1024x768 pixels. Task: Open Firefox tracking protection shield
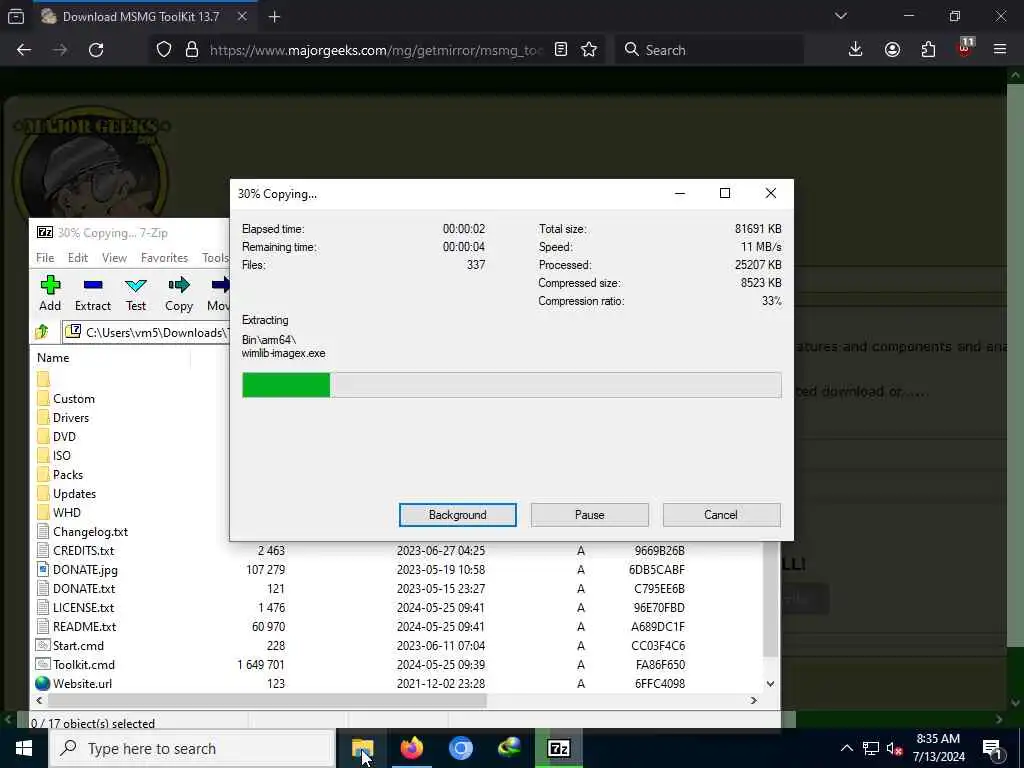(164, 50)
